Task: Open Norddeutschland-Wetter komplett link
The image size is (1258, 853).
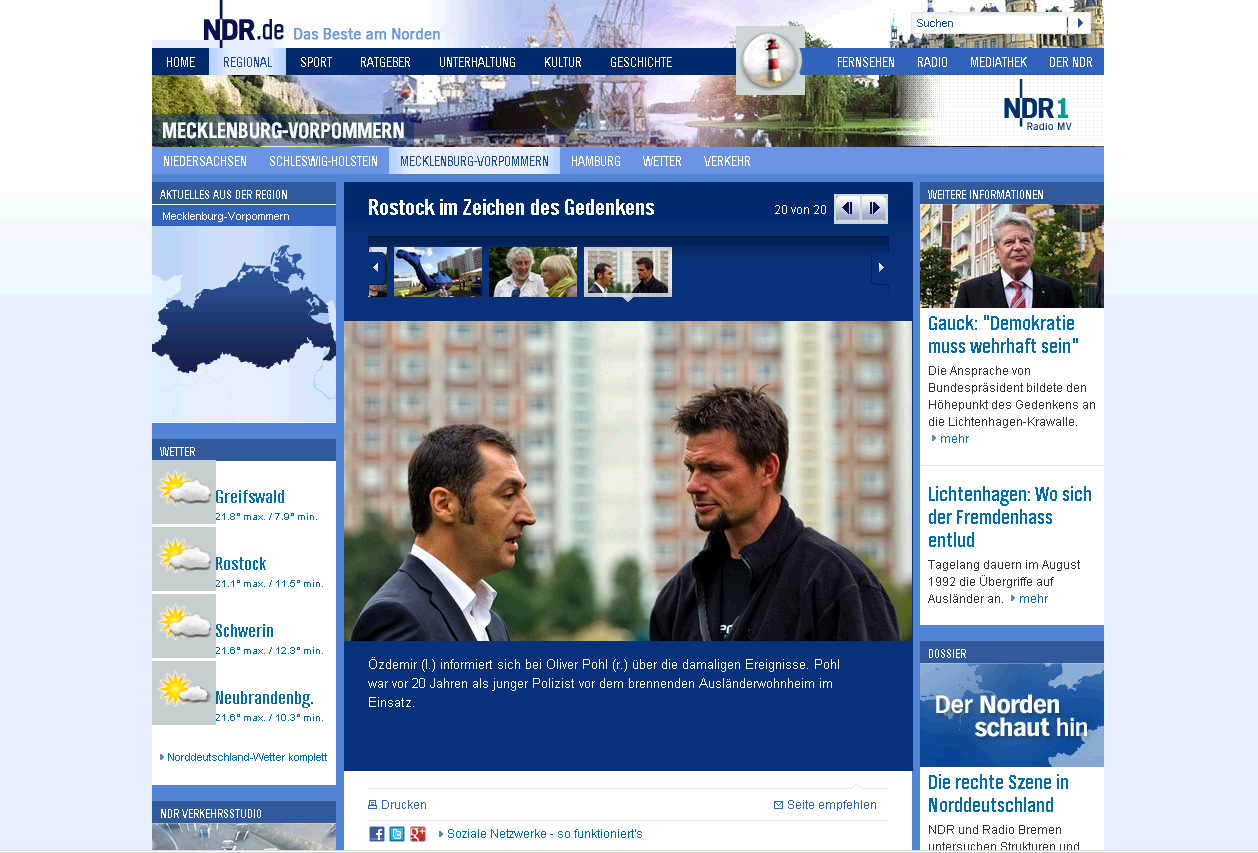Action: coord(246,757)
